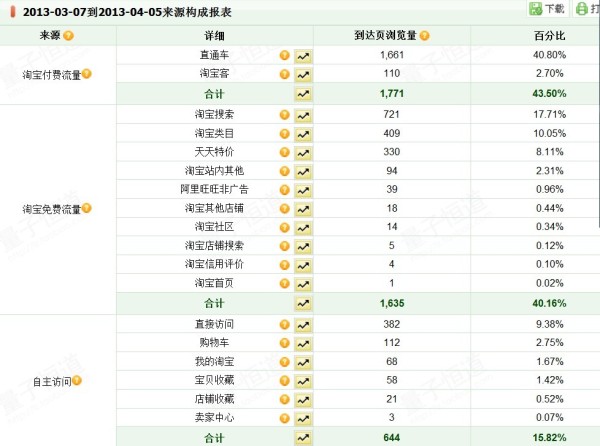Click the help icon for 购物车
Image resolution: width=600 pixels, height=446 pixels.
tap(285, 343)
